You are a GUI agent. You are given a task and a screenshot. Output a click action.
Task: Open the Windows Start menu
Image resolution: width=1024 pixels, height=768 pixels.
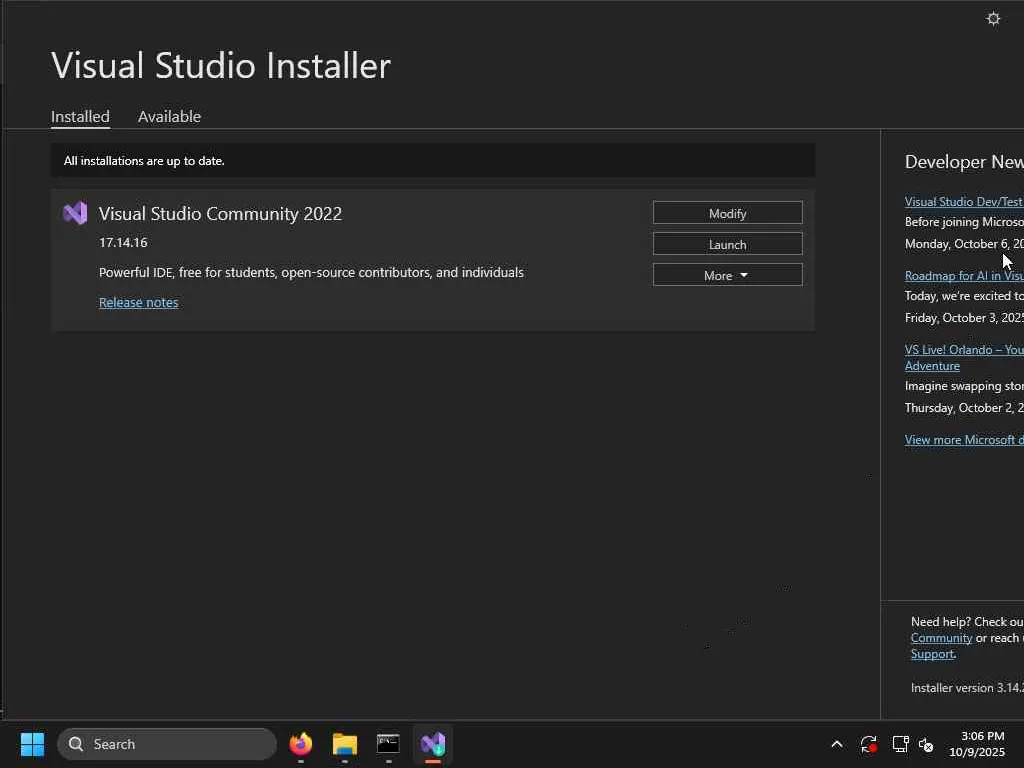click(x=32, y=744)
